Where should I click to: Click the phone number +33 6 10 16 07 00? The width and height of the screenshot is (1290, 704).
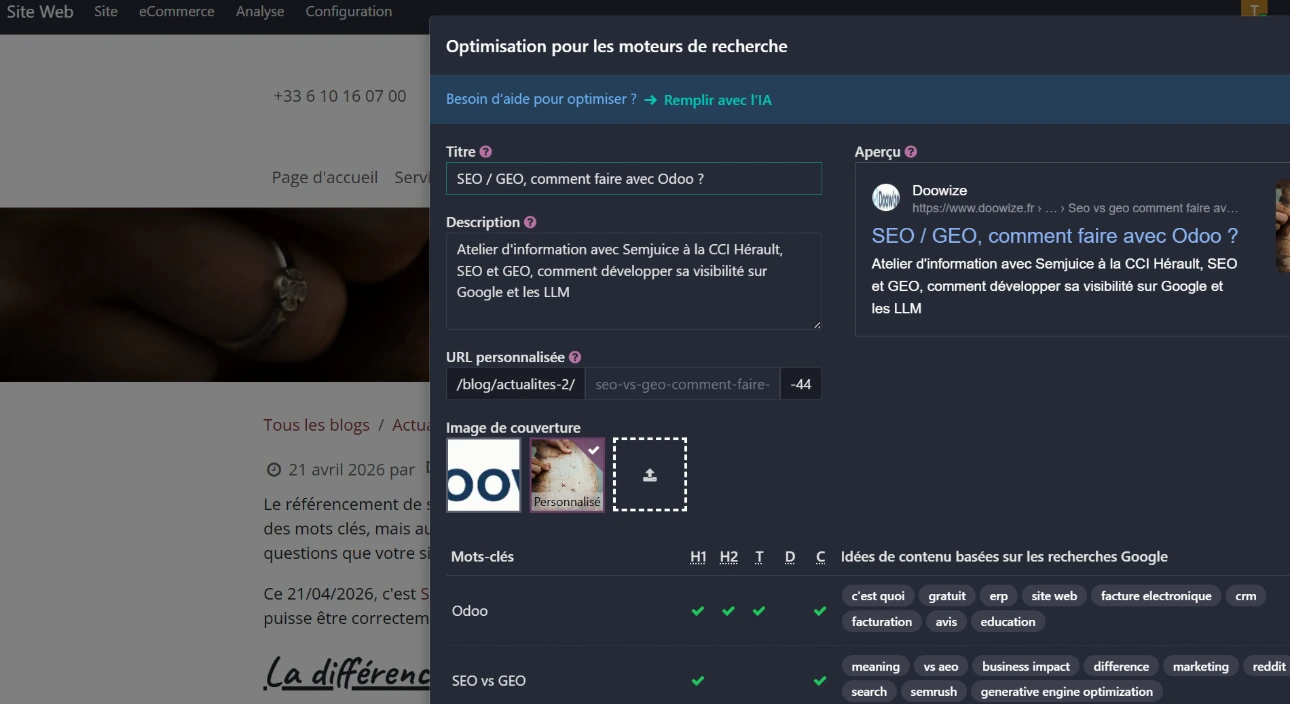[340, 96]
